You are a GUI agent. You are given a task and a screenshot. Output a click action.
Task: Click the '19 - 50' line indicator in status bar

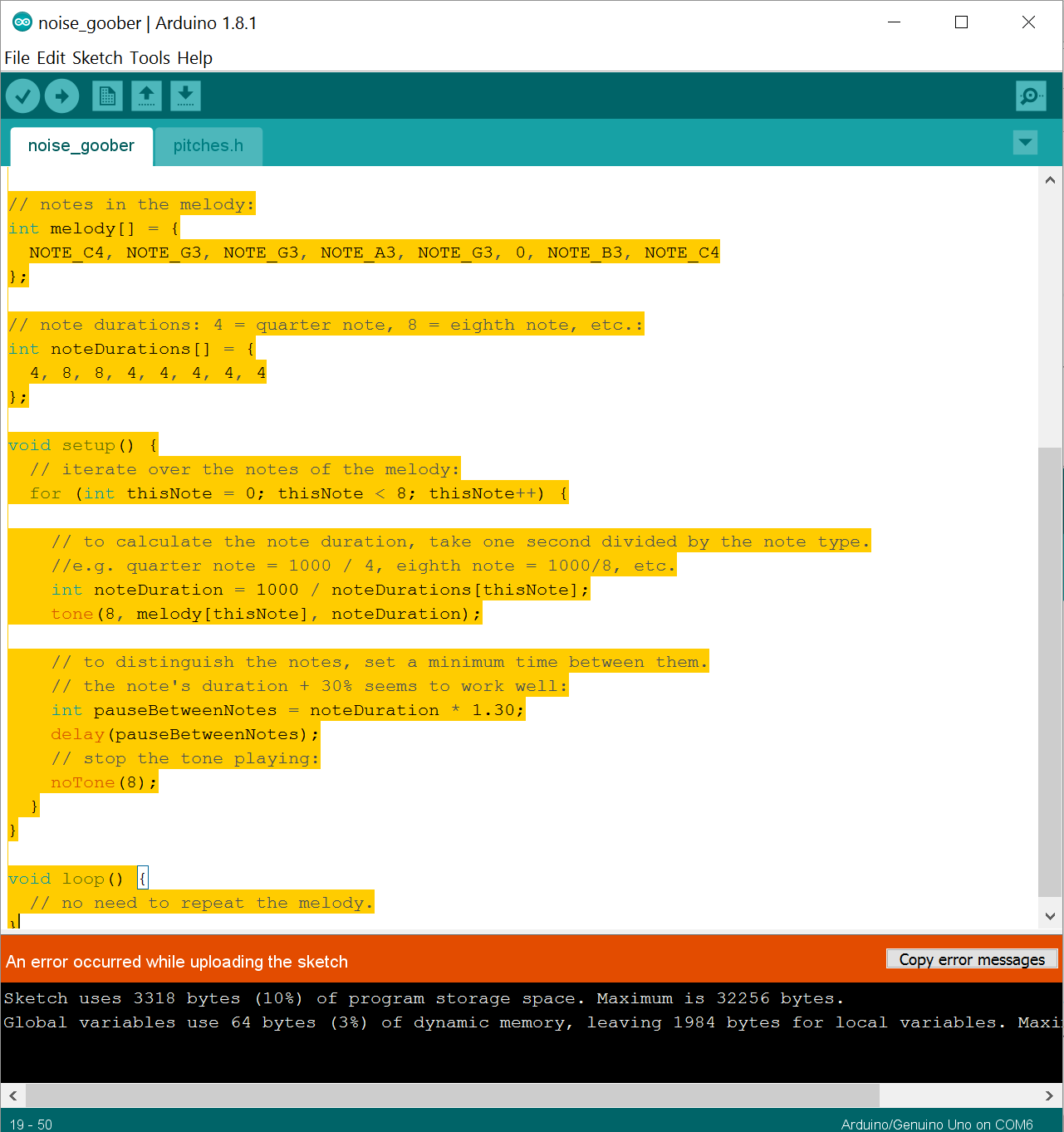[31, 1125]
